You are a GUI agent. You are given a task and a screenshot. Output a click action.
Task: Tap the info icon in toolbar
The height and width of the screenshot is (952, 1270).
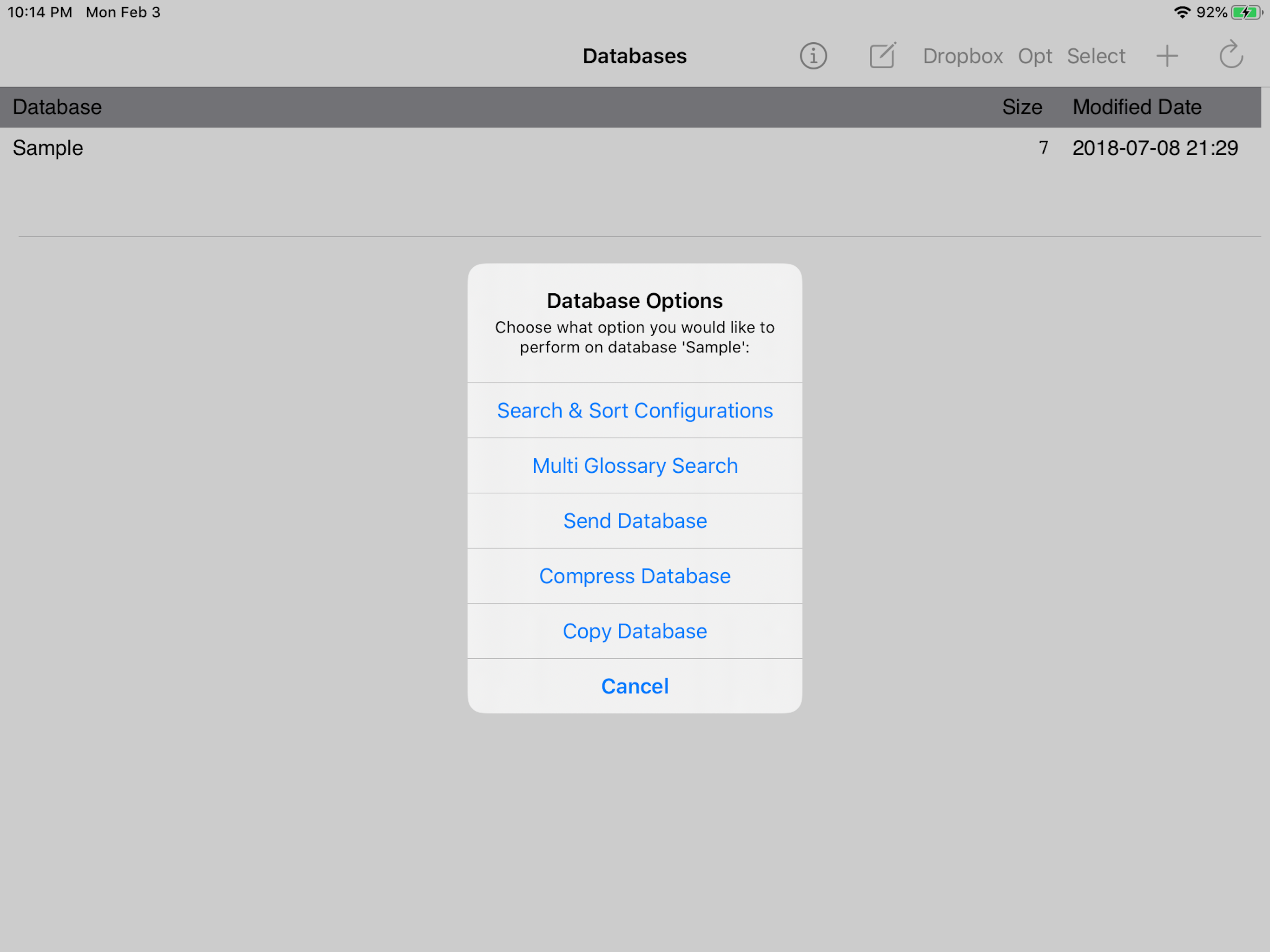pos(813,56)
